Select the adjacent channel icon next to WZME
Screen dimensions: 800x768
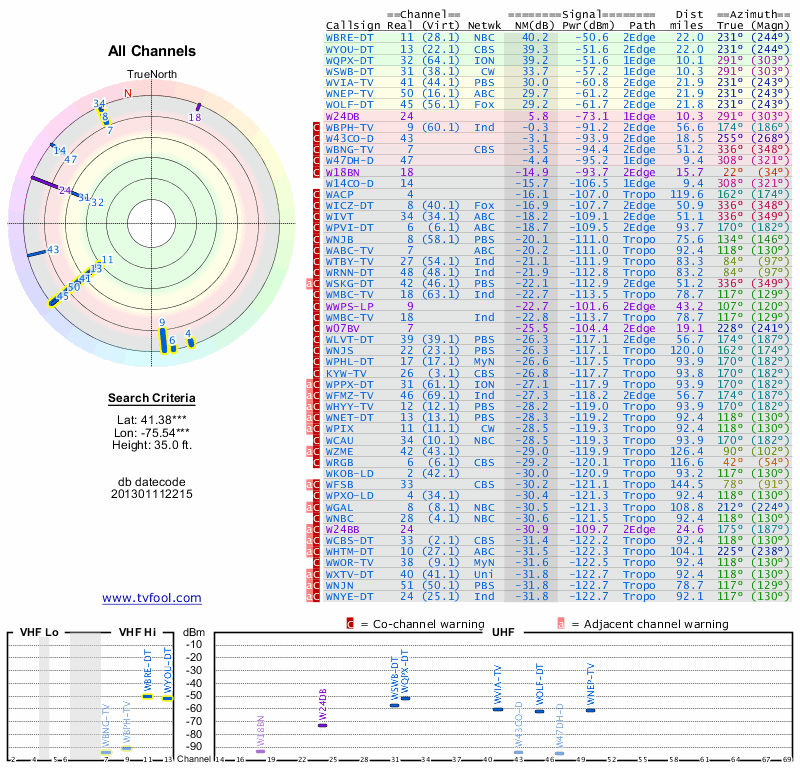tap(309, 452)
